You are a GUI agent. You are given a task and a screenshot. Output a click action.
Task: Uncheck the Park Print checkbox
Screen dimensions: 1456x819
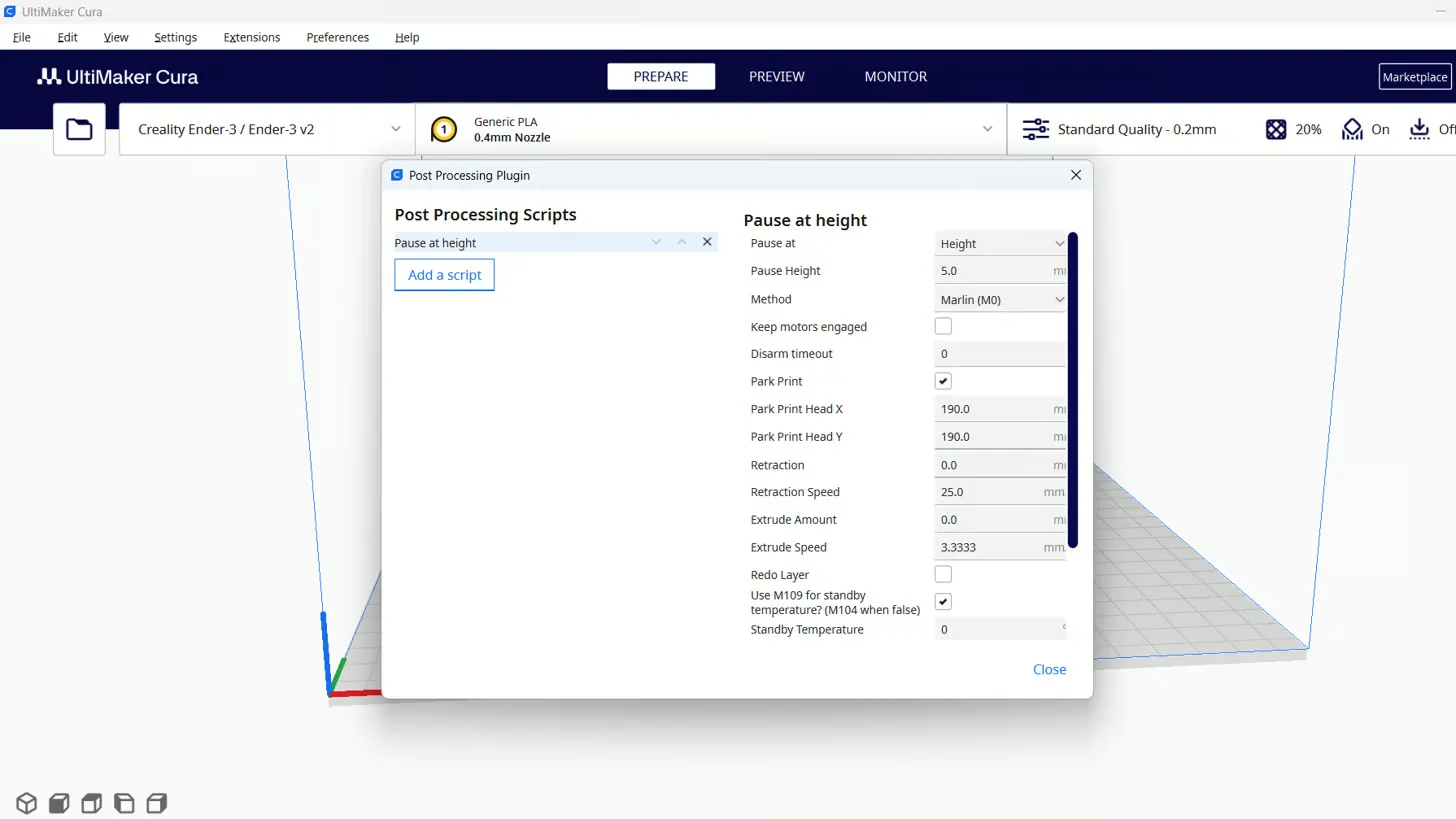point(943,381)
